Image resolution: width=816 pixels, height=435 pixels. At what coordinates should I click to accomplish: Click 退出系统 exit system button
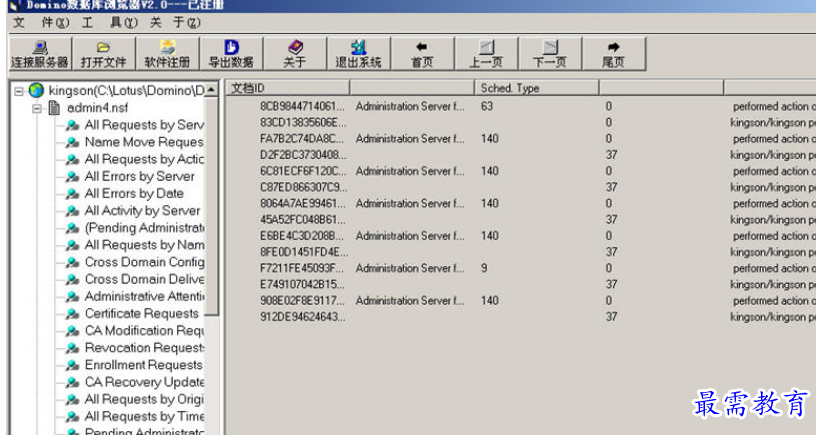click(358, 54)
